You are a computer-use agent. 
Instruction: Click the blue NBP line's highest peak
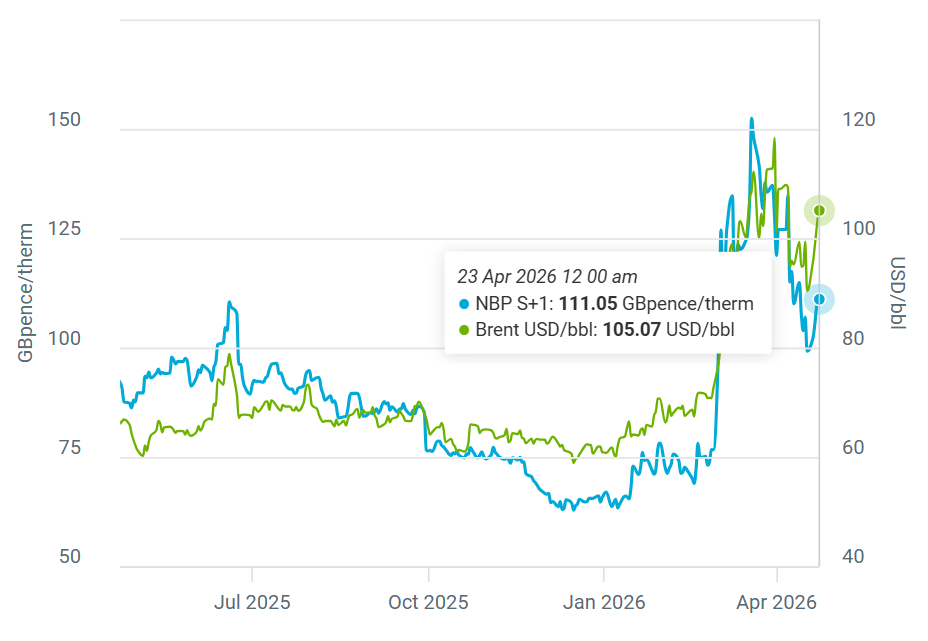751,119
